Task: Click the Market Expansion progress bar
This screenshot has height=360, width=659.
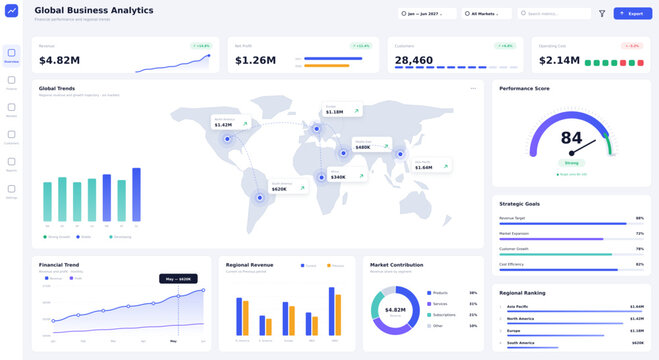Action: (571, 239)
